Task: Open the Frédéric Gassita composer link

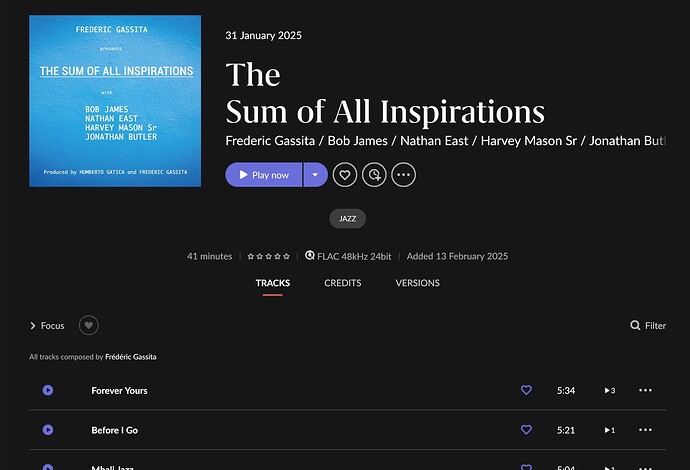Action: [131, 357]
